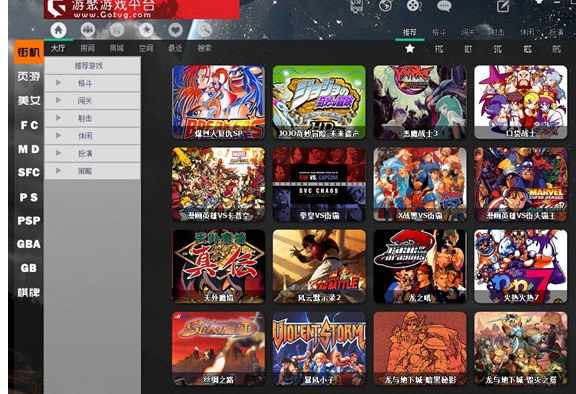Viewport: 576px width, 394px height.
Task: Open the Breakers 爆烈人复仇SP game
Action: [218, 102]
